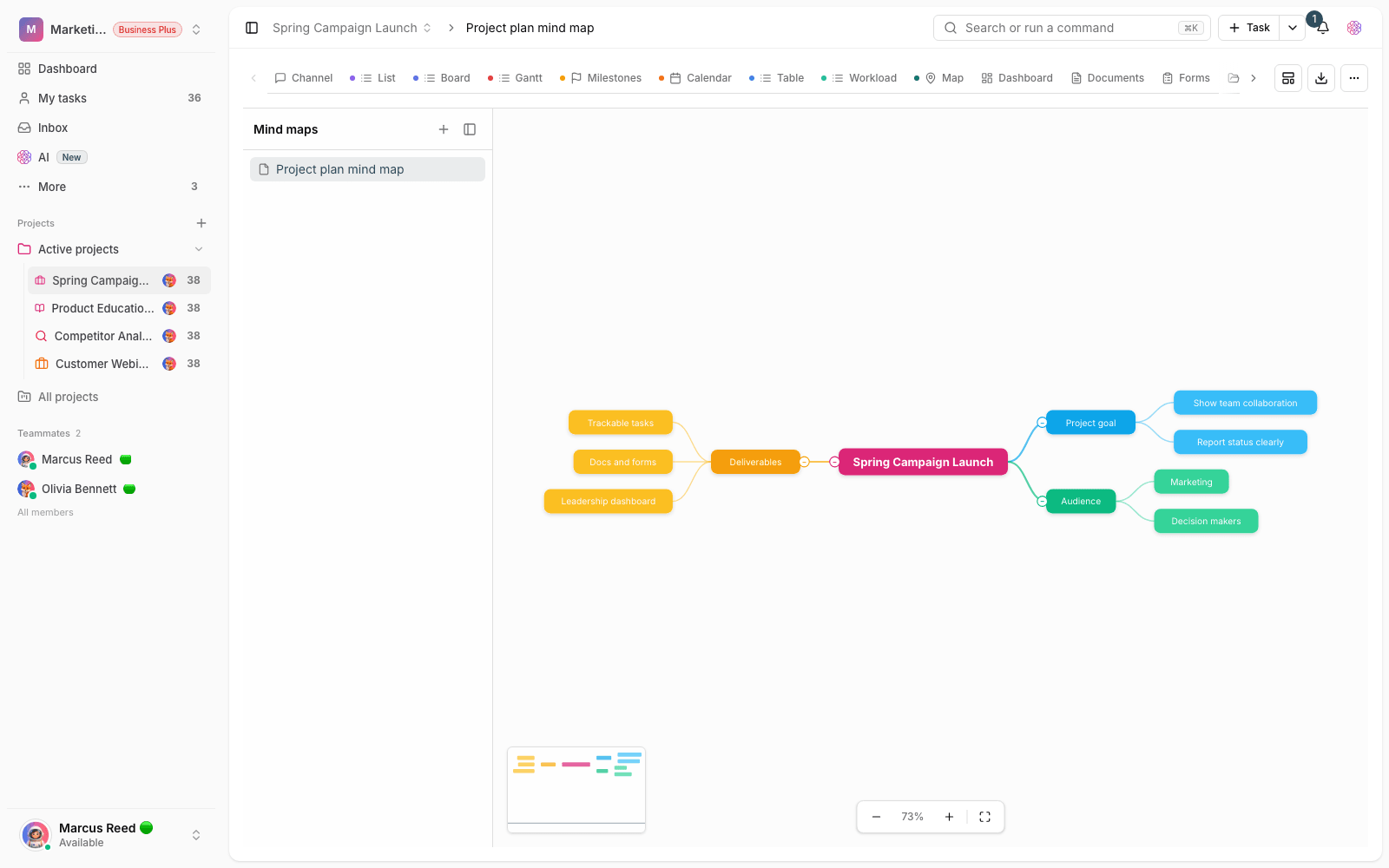Image resolution: width=1389 pixels, height=868 pixels.
Task: Collapse the Project goal branch
Action: point(1042,423)
